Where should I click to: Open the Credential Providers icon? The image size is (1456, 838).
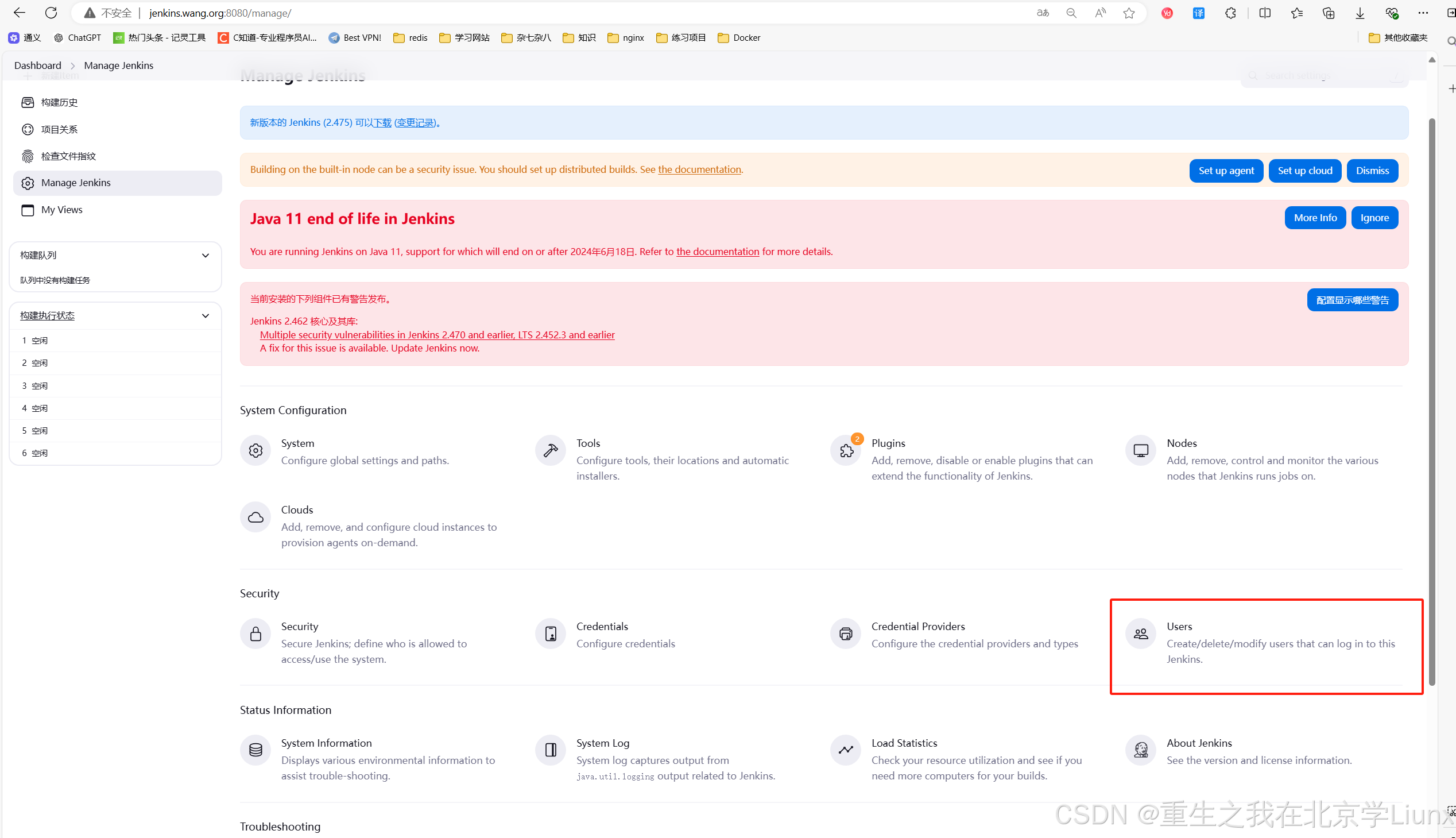(x=846, y=634)
